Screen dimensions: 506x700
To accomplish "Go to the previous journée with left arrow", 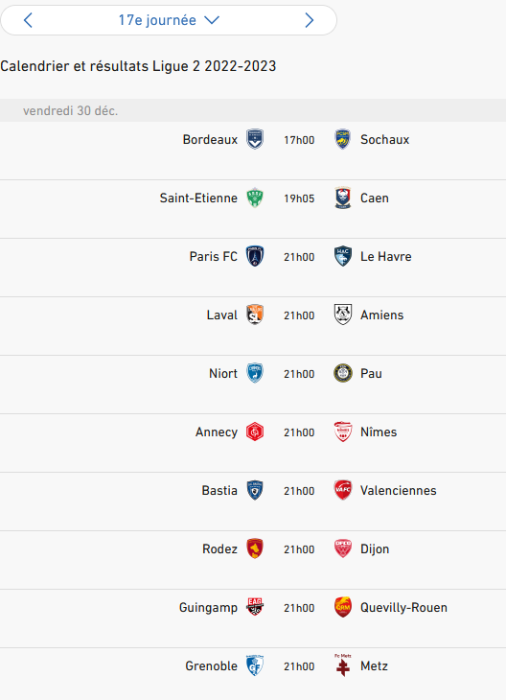I will pos(28,20).
